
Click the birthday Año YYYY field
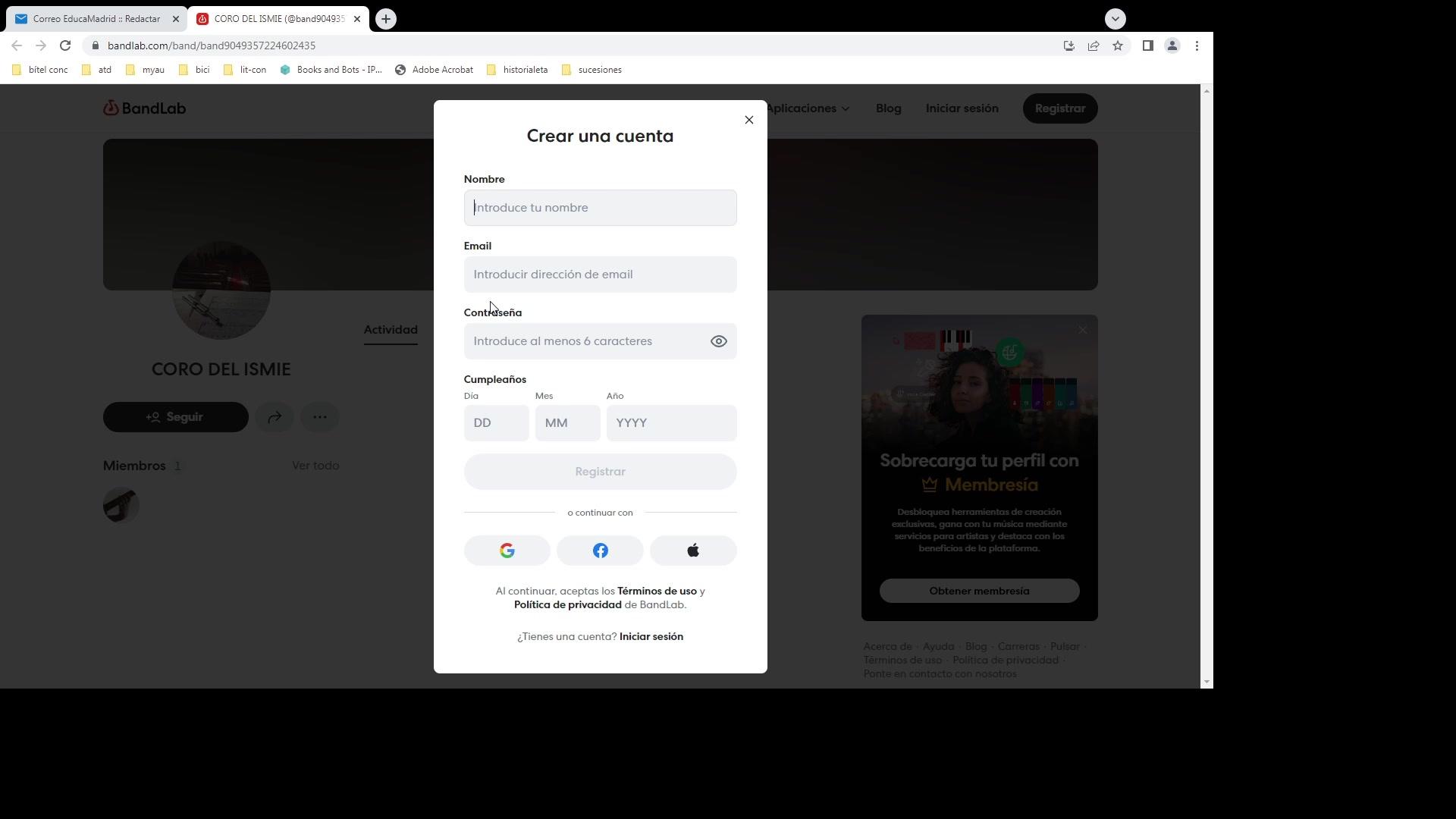670,423
